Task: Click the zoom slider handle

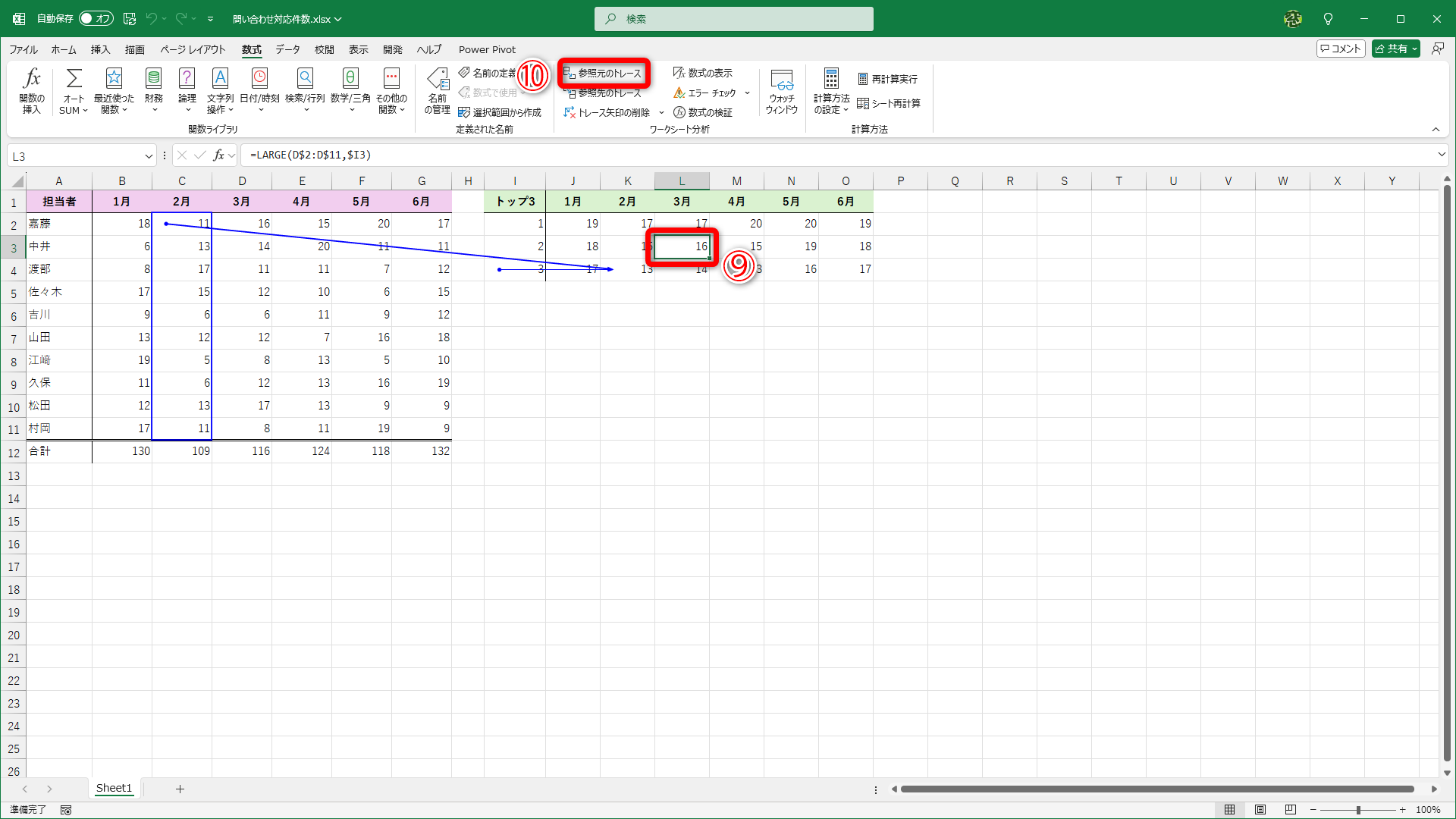Action: [1358, 810]
